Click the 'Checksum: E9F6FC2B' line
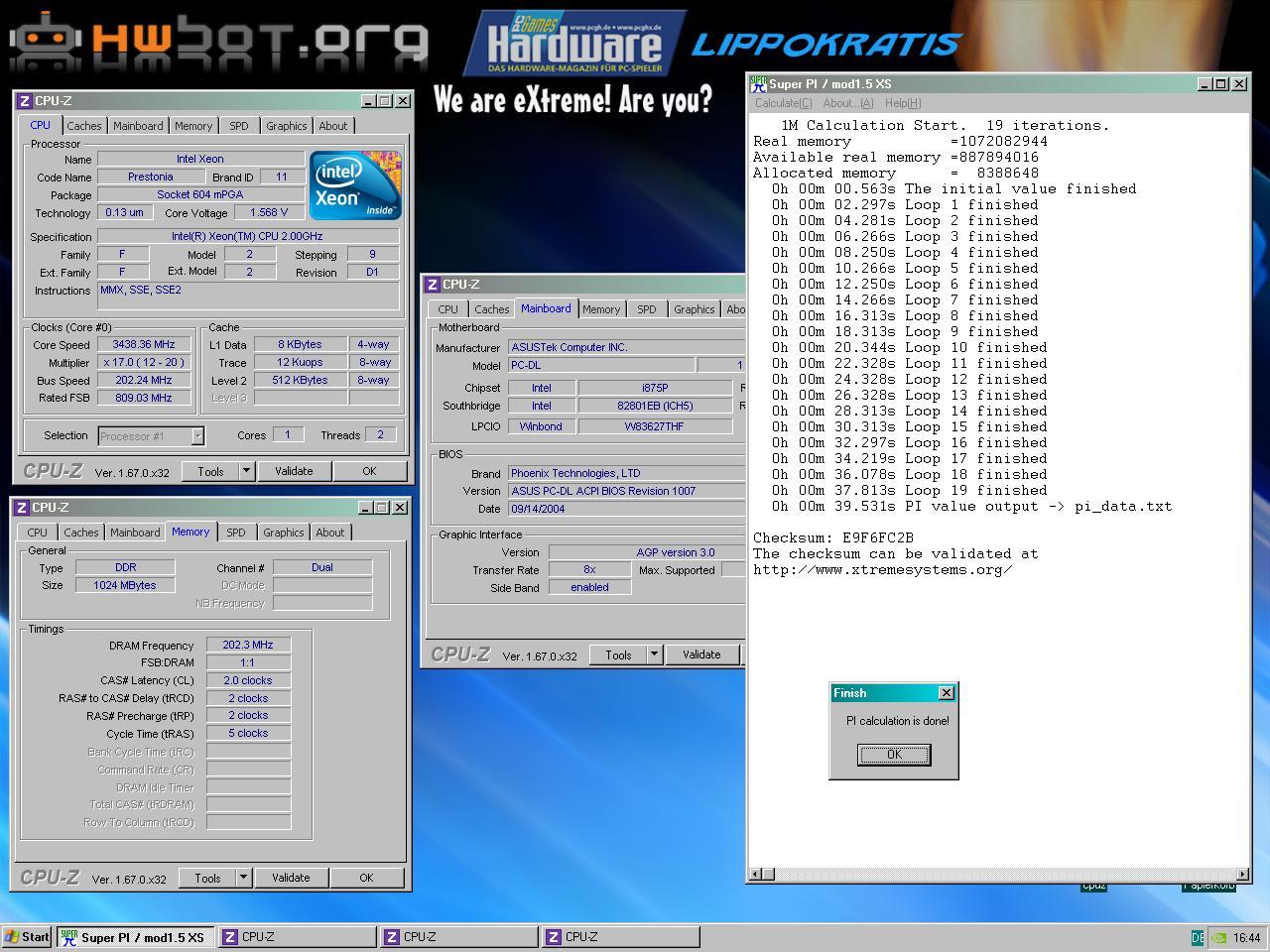 (x=833, y=538)
